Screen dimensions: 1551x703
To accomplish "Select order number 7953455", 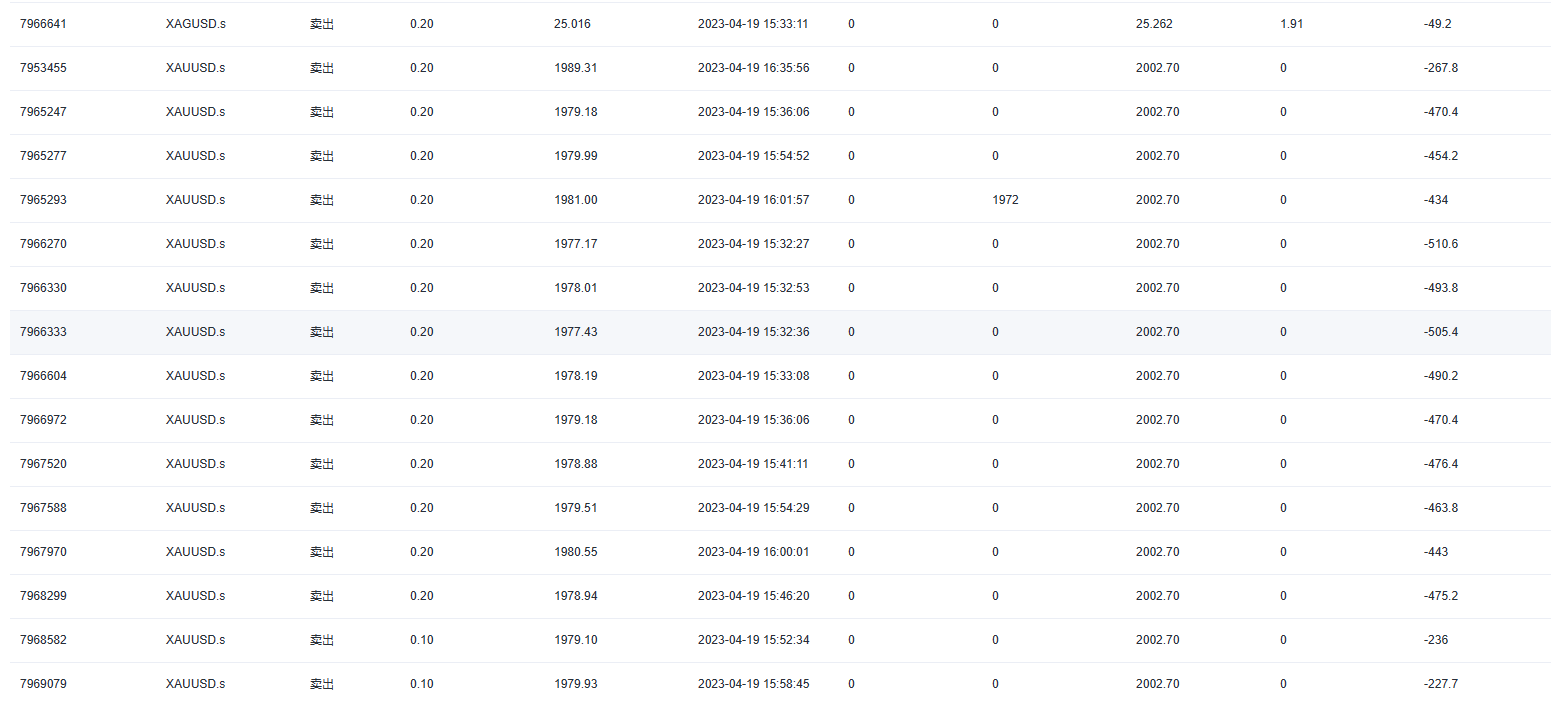I will pos(43,68).
